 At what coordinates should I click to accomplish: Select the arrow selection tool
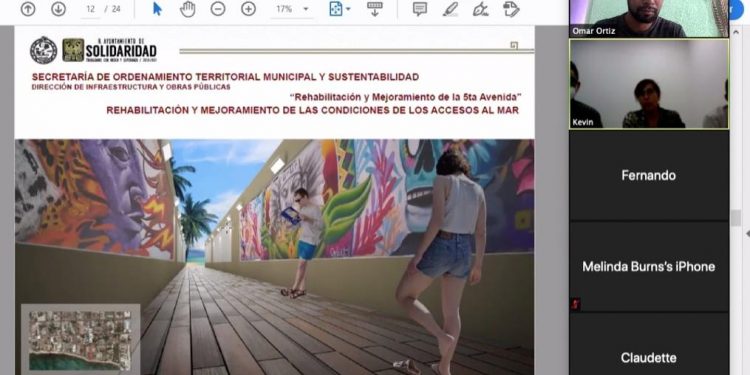157,9
